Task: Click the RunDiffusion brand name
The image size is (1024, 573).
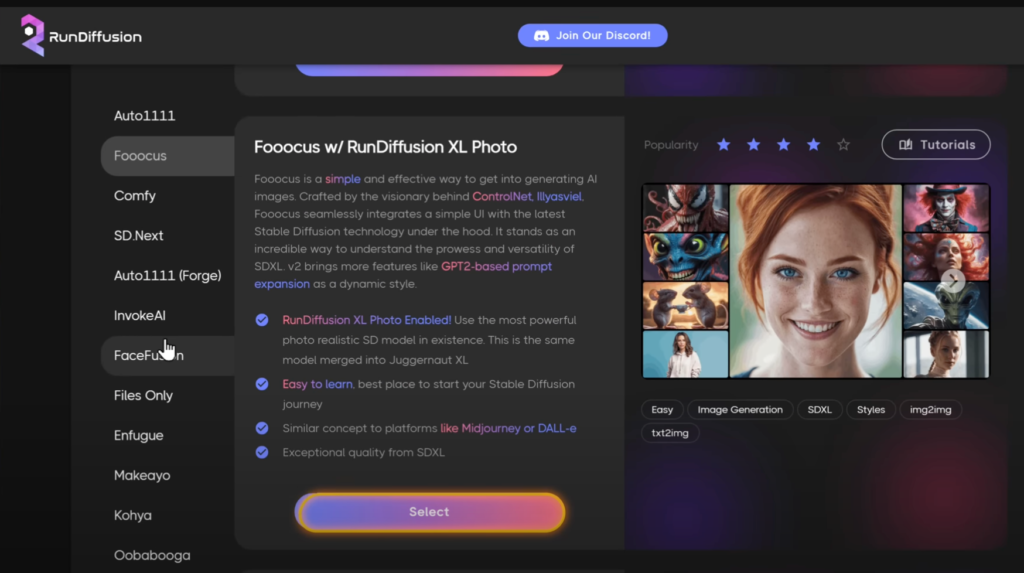Action: (95, 37)
